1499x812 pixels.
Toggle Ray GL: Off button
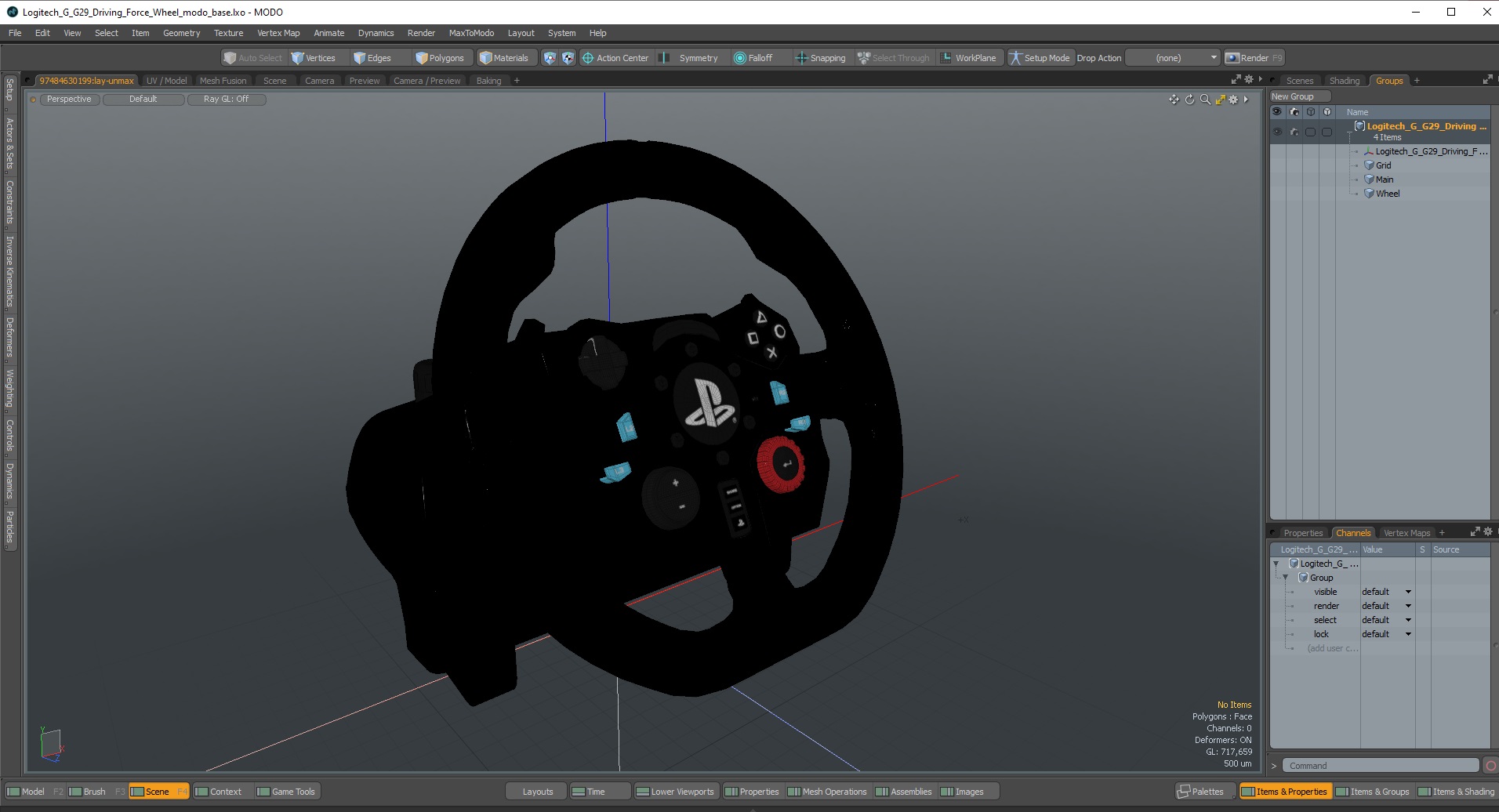[x=227, y=100]
